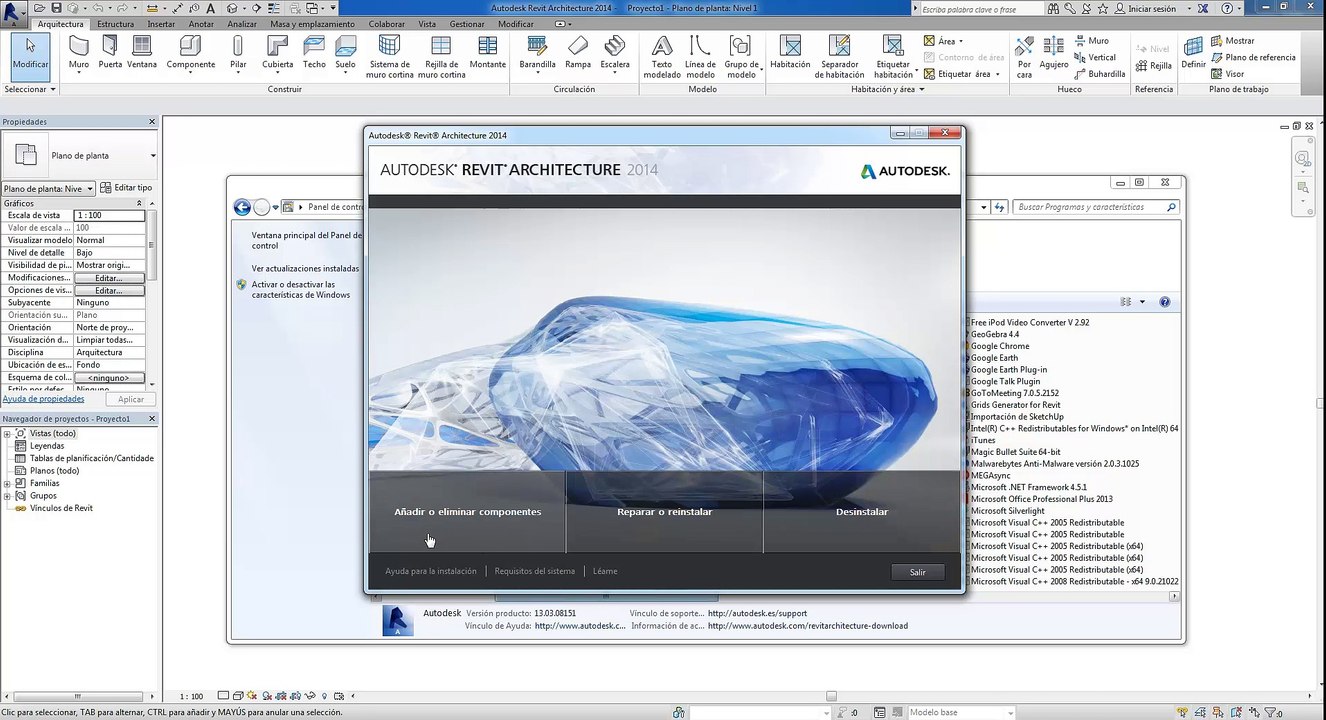Select the Puerta (door) tool
Screen dimensions: 1326x720
point(110,54)
